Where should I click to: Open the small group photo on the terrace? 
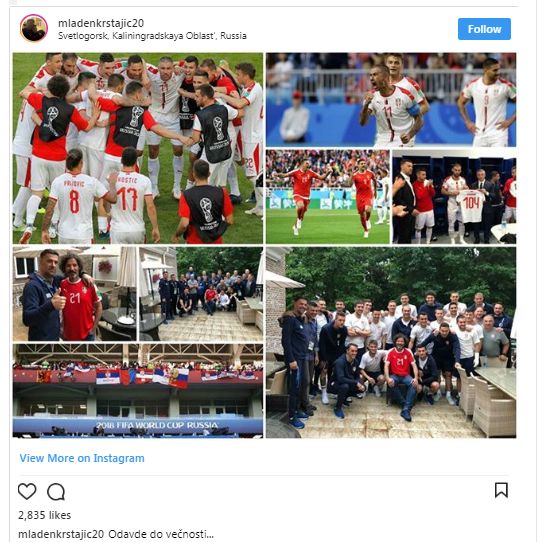click(201, 294)
